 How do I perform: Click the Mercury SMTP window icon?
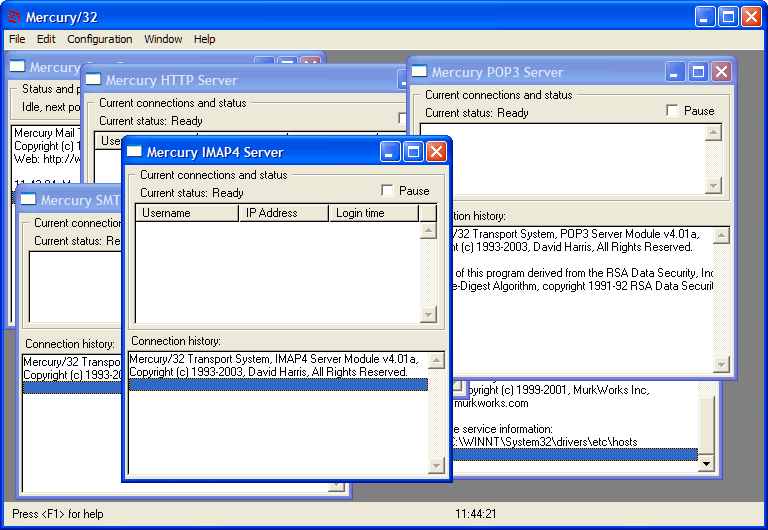click(x=28, y=199)
